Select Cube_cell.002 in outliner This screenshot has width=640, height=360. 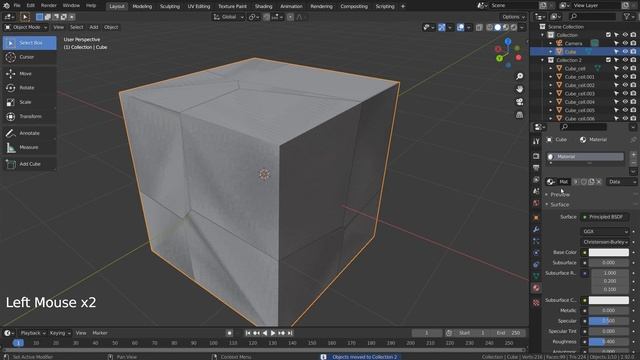(580, 85)
